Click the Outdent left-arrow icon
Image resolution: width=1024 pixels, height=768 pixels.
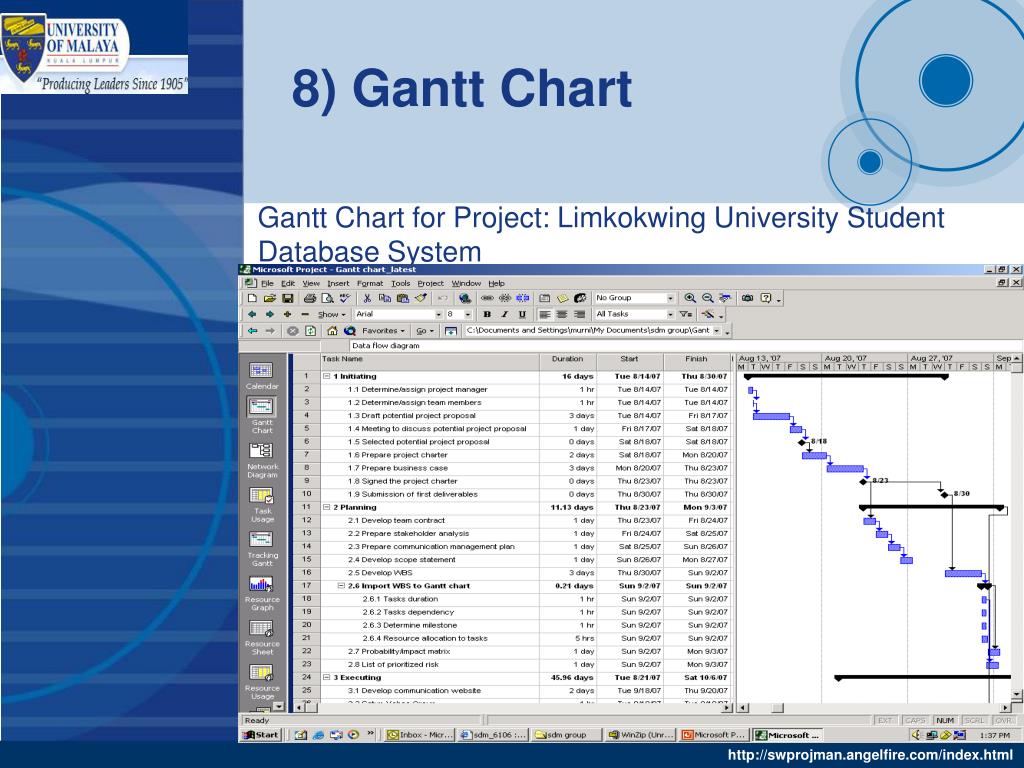[x=252, y=314]
